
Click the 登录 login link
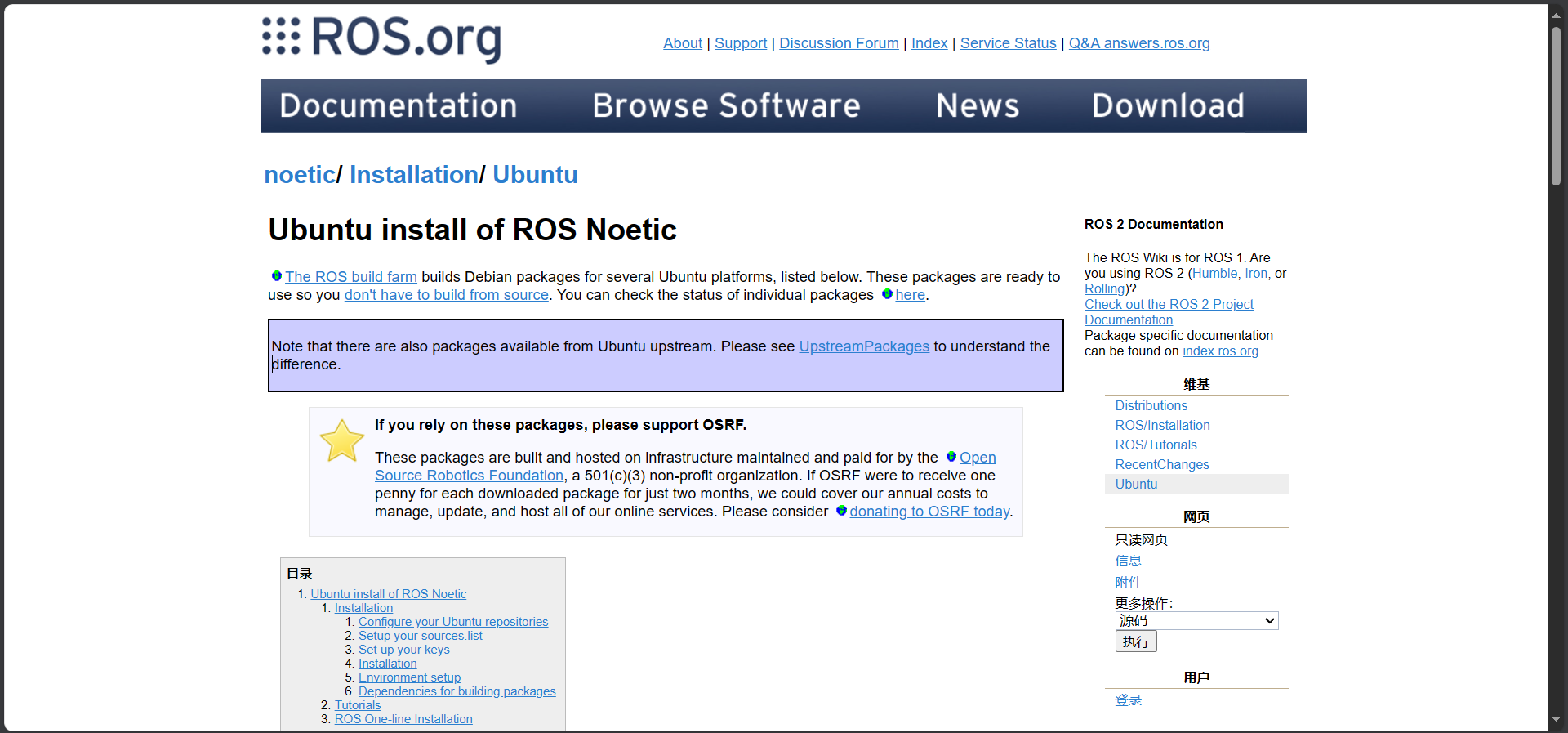click(x=1129, y=700)
